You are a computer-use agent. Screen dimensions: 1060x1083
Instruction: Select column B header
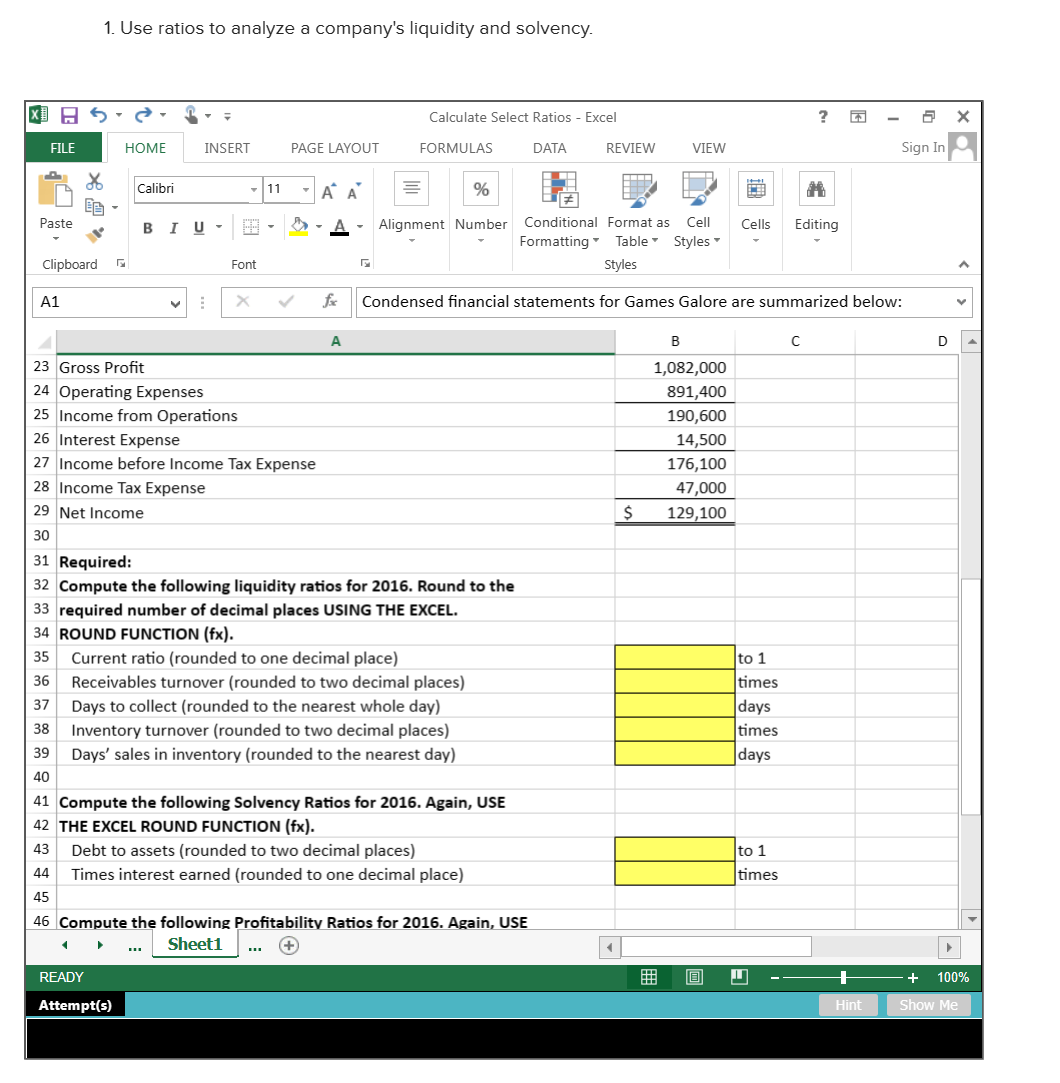coord(675,341)
